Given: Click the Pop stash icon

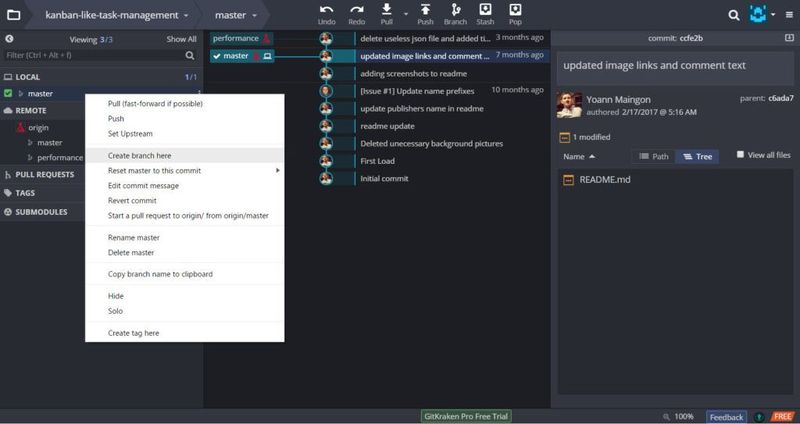Looking at the screenshot, I should (515, 12).
